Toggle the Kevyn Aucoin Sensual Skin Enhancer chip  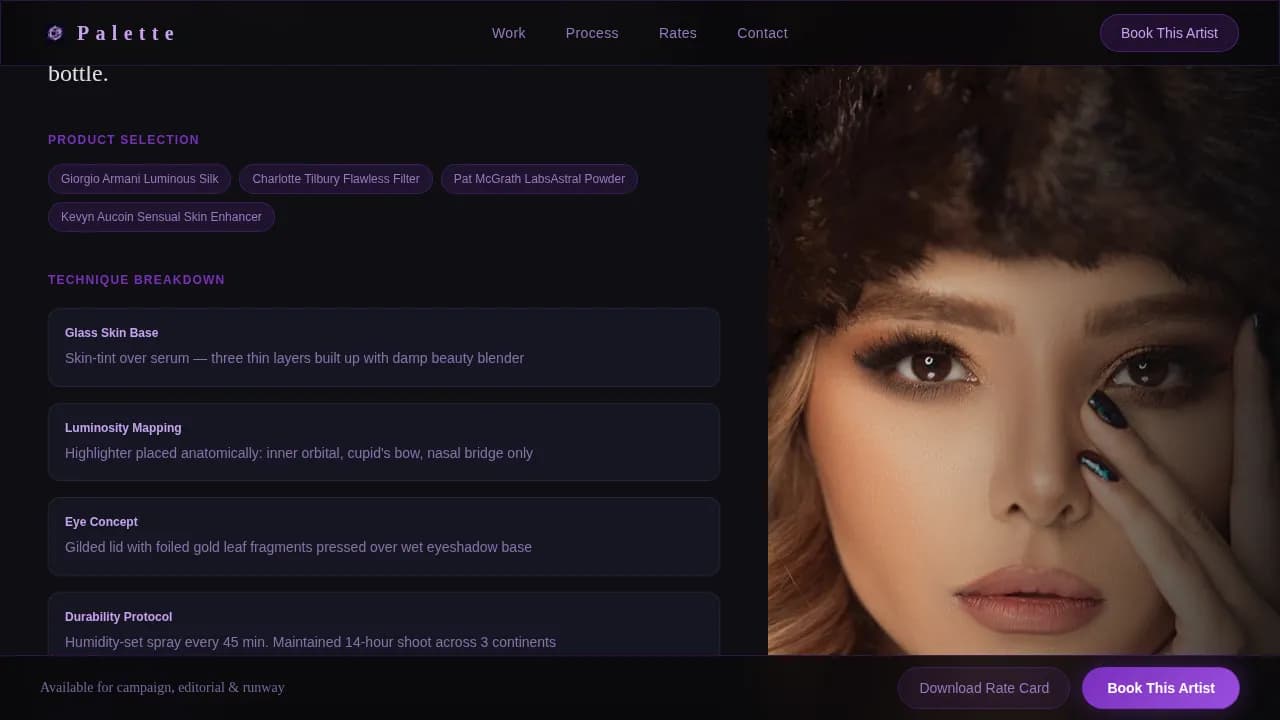[x=161, y=216]
